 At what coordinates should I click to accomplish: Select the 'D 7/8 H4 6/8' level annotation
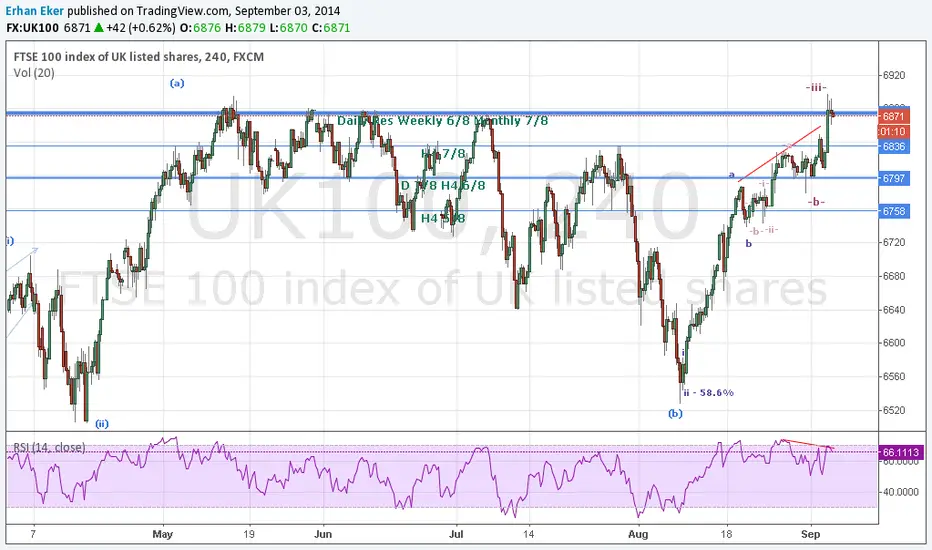[443, 186]
